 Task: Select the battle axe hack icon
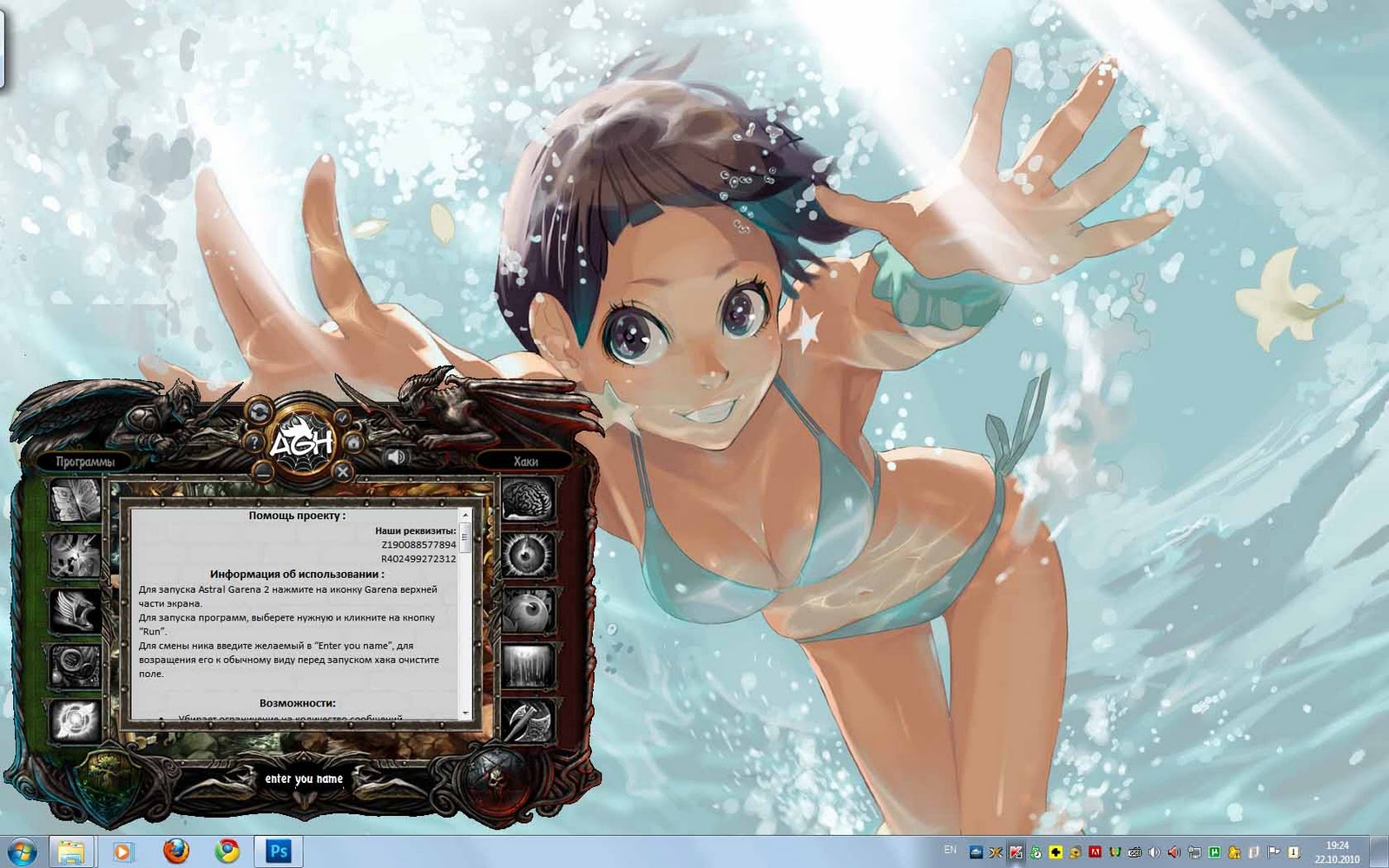coord(528,720)
